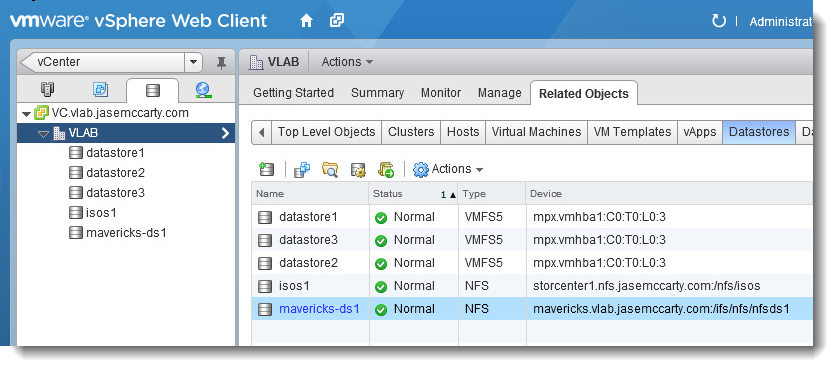Collapse the VLAB tree node
Screen dimensions: 838x371
coord(44,134)
